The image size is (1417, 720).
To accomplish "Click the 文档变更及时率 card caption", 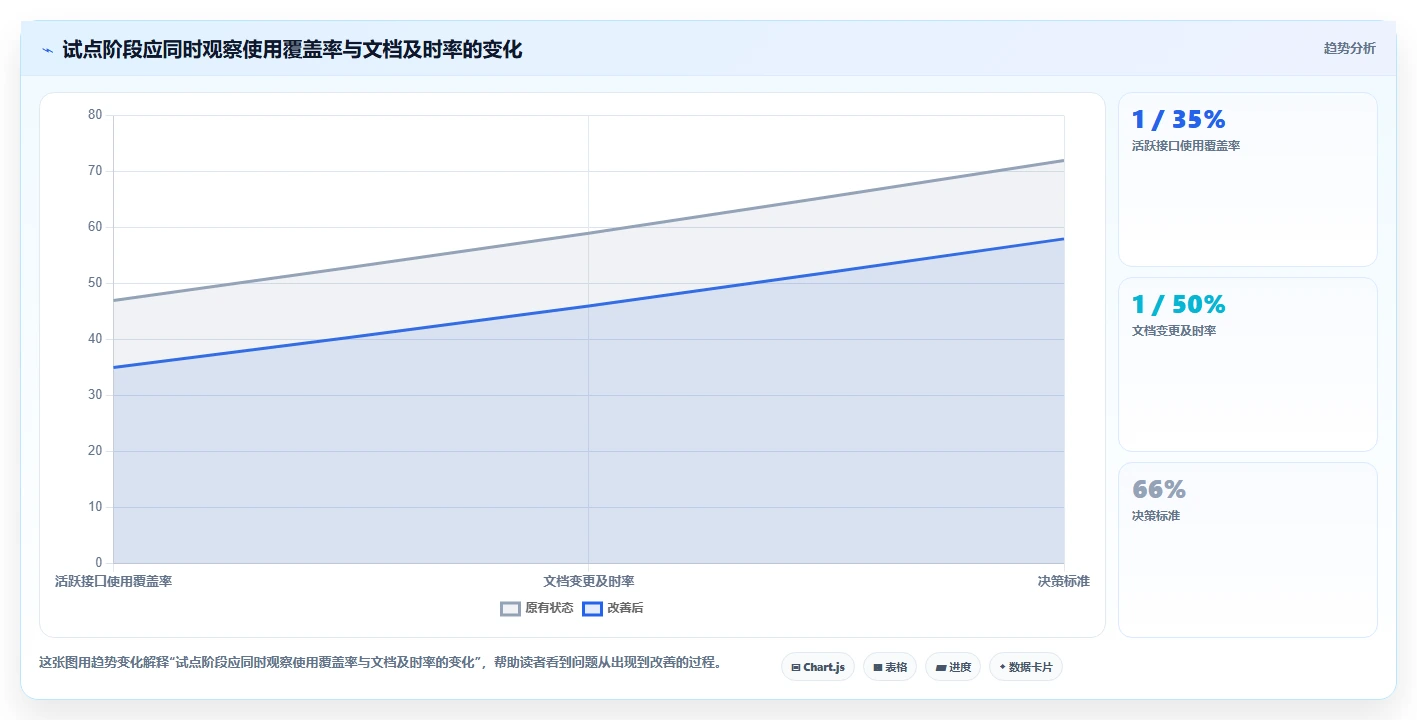I will point(1174,331).
